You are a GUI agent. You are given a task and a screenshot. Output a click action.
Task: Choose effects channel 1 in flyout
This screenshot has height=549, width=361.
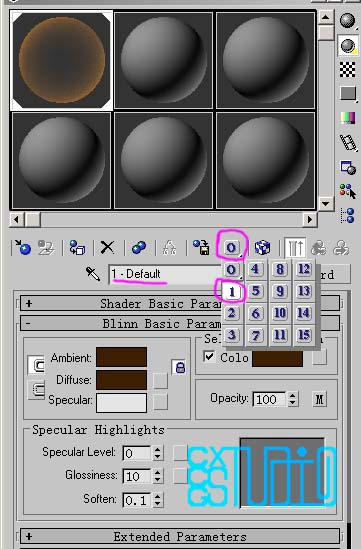pyautogui.click(x=231, y=291)
